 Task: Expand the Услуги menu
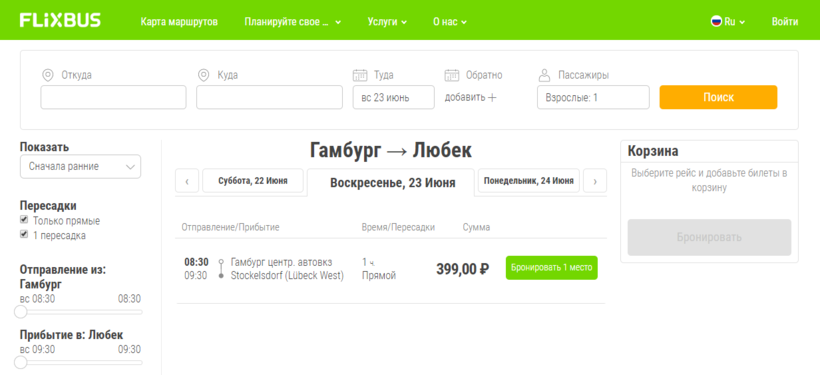pos(387,22)
